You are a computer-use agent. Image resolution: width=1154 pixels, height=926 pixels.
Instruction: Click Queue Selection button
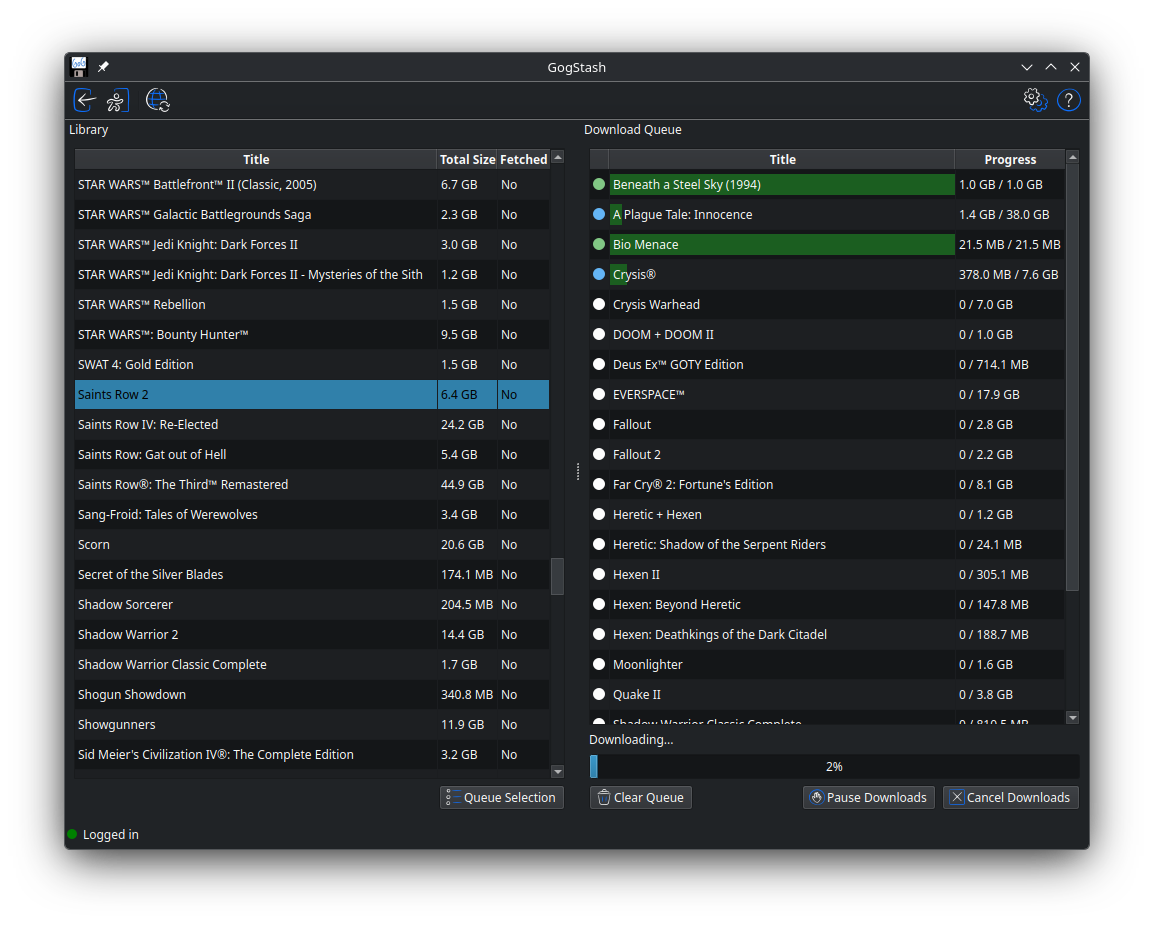[x=502, y=797]
